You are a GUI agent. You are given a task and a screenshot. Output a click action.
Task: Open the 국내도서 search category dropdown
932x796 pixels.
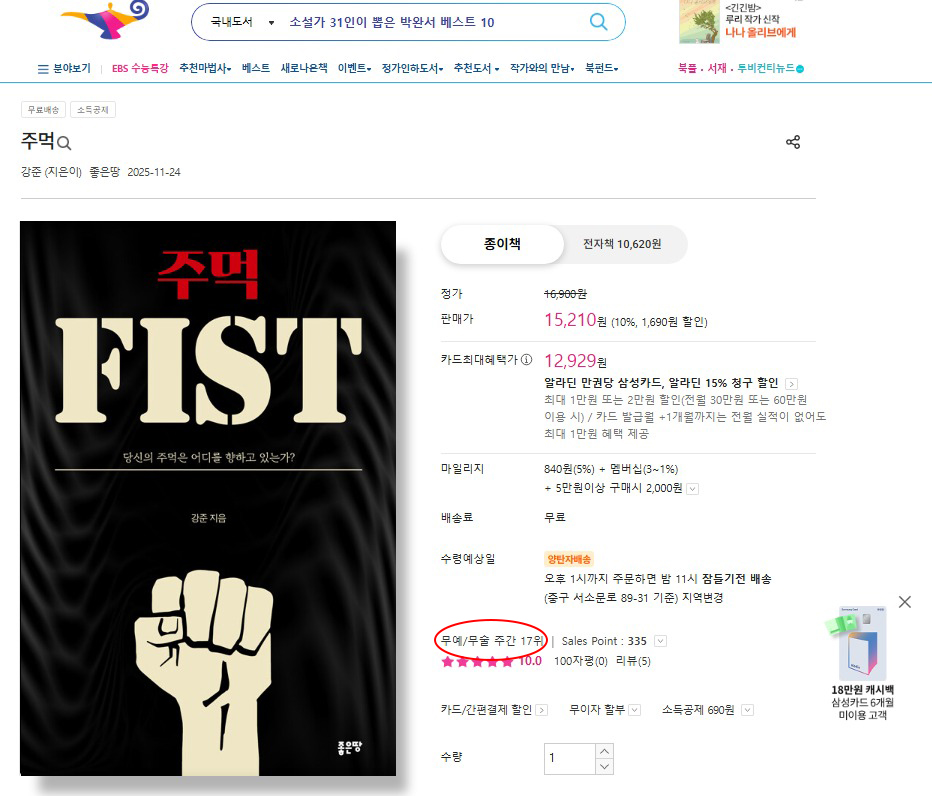click(243, 22)
